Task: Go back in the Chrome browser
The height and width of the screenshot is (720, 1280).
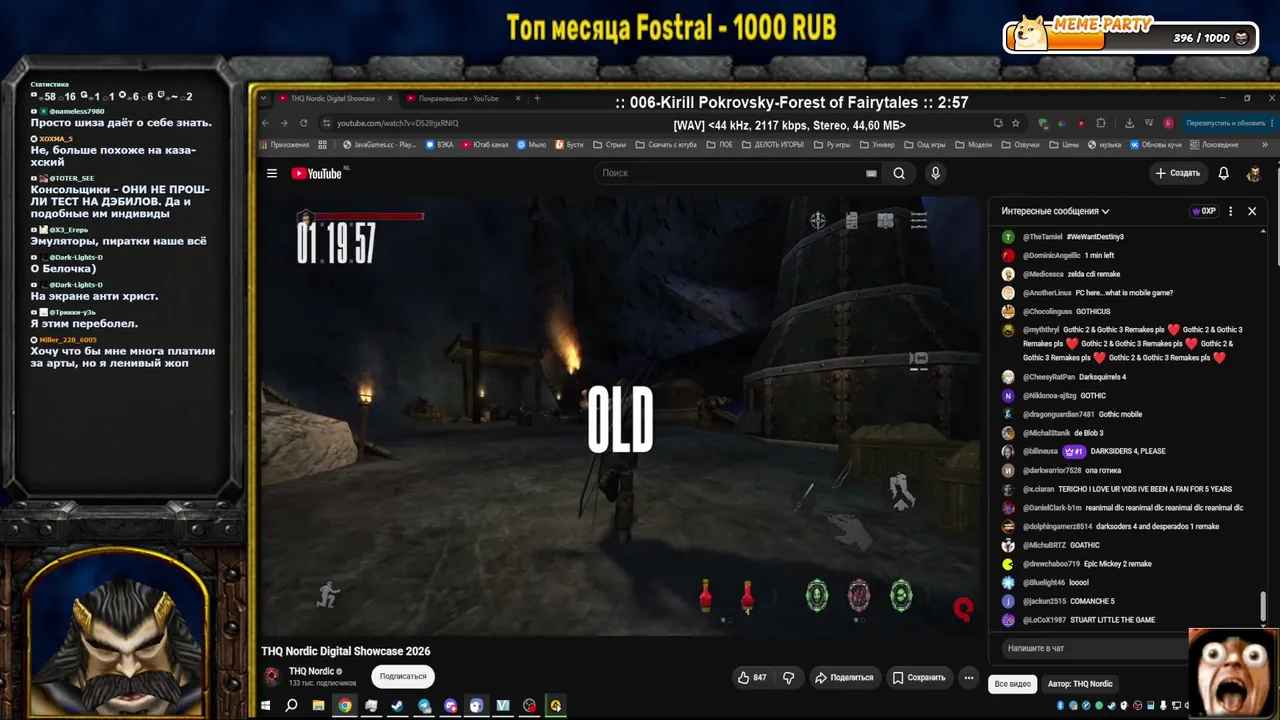Action: click(x=265, y=123)
